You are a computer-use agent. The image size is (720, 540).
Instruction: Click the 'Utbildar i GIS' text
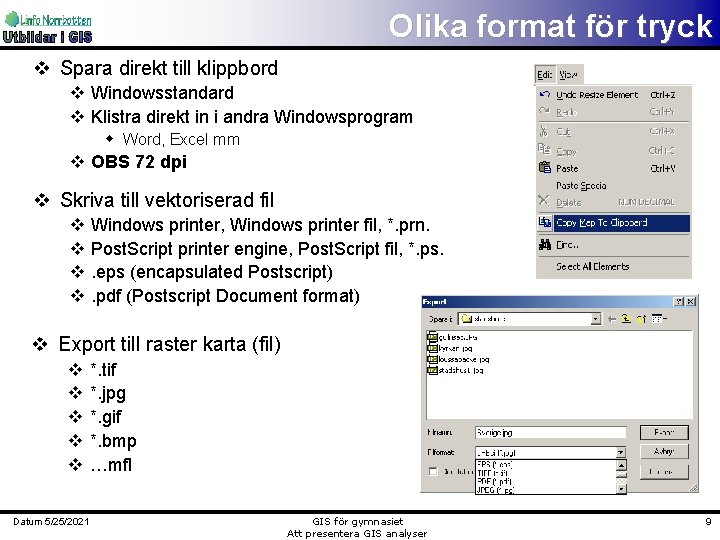point(47,37)
